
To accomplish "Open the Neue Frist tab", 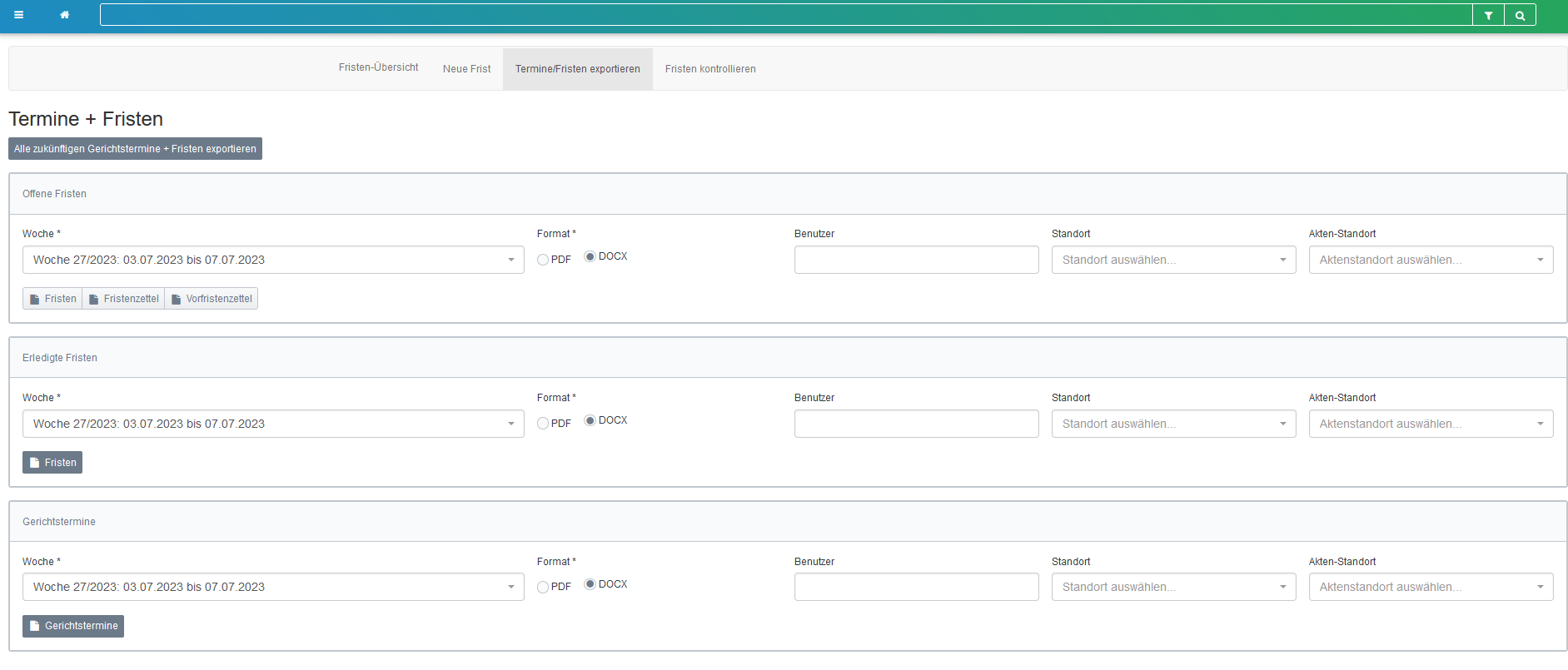I will [467, 69].
